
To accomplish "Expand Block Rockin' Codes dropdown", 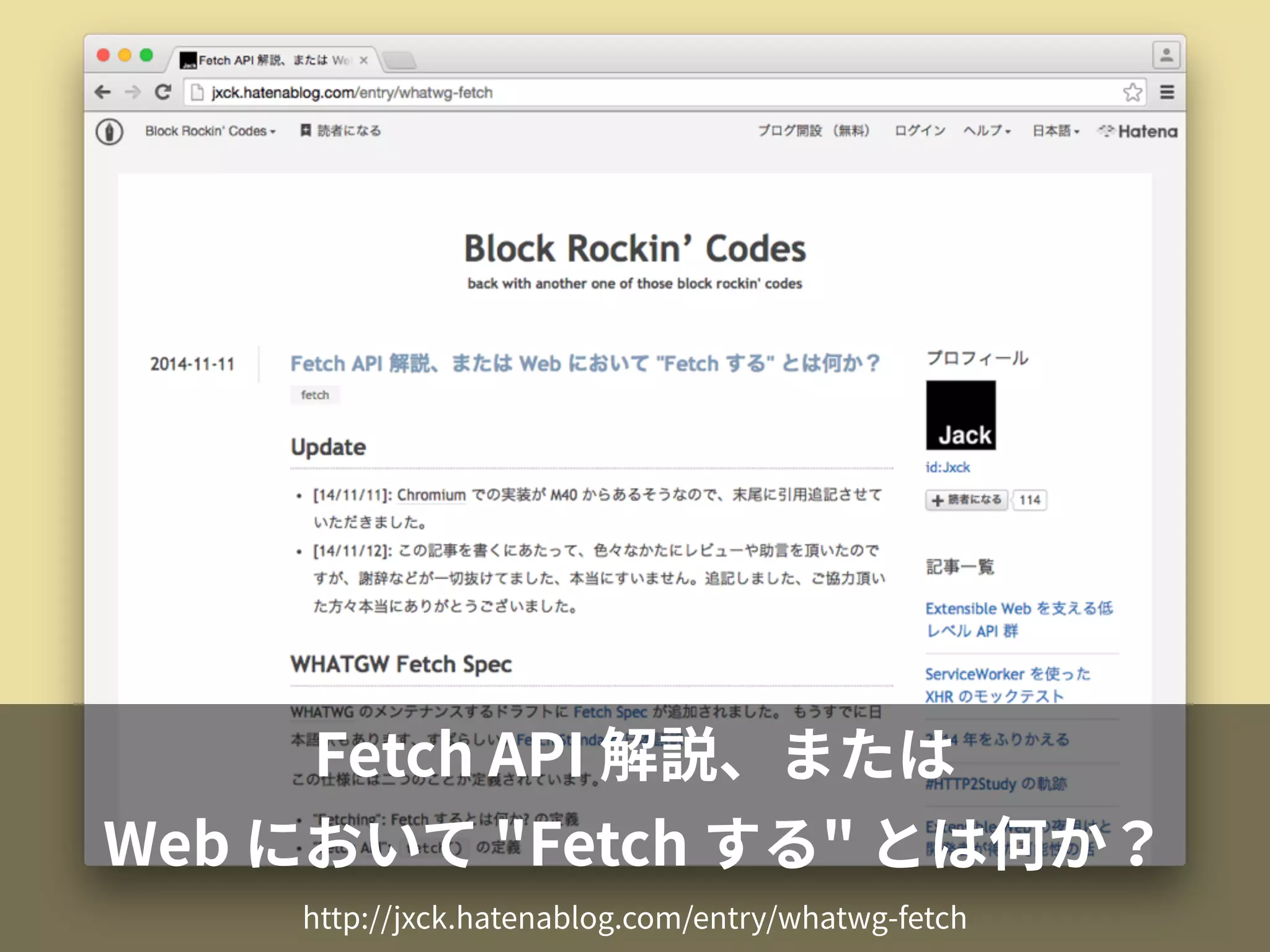I will 210,131.
